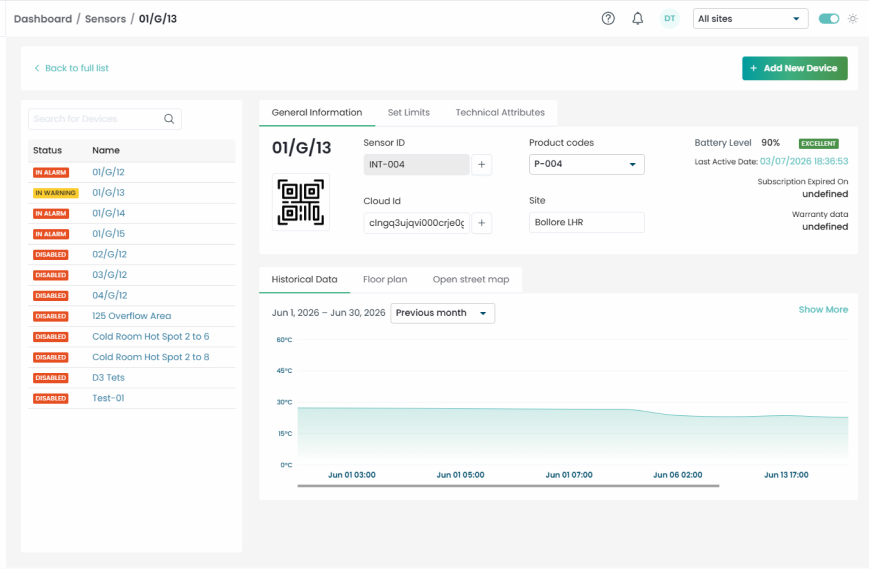
Task: Switch to the Set Limits tab
Action: pos(409,113)
